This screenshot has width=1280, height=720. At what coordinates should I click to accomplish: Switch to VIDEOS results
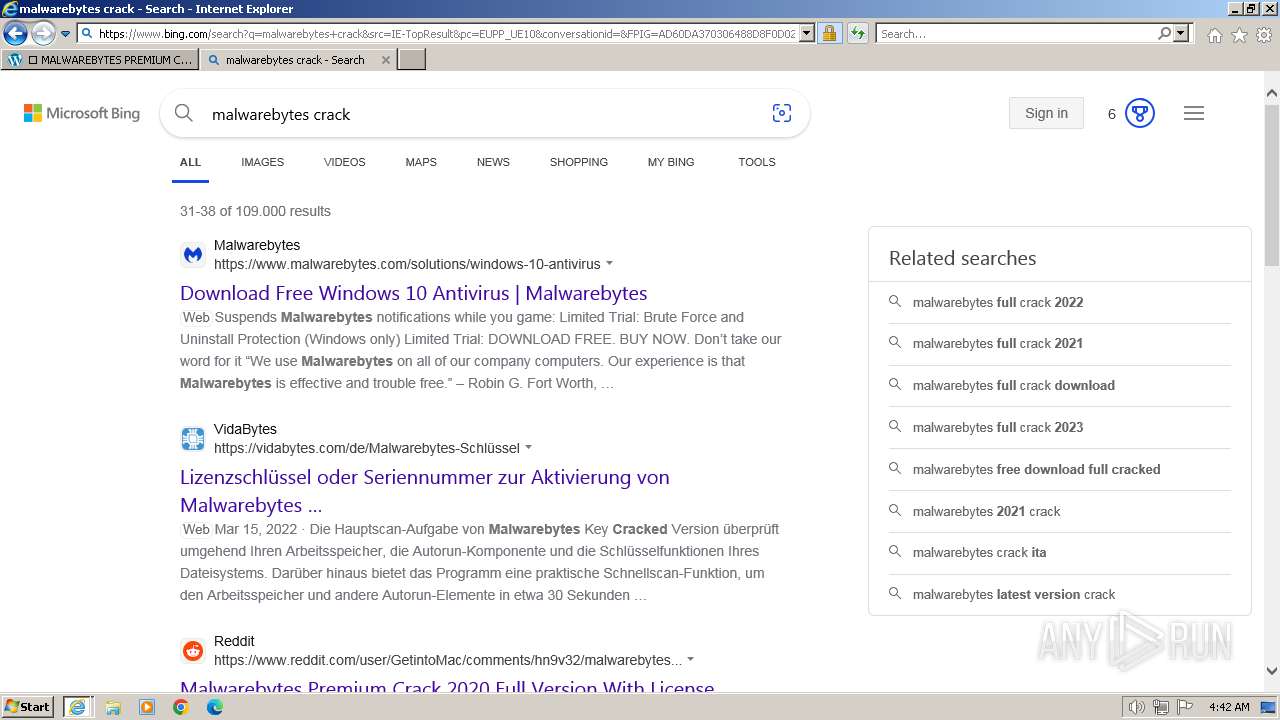pos(344,162)
